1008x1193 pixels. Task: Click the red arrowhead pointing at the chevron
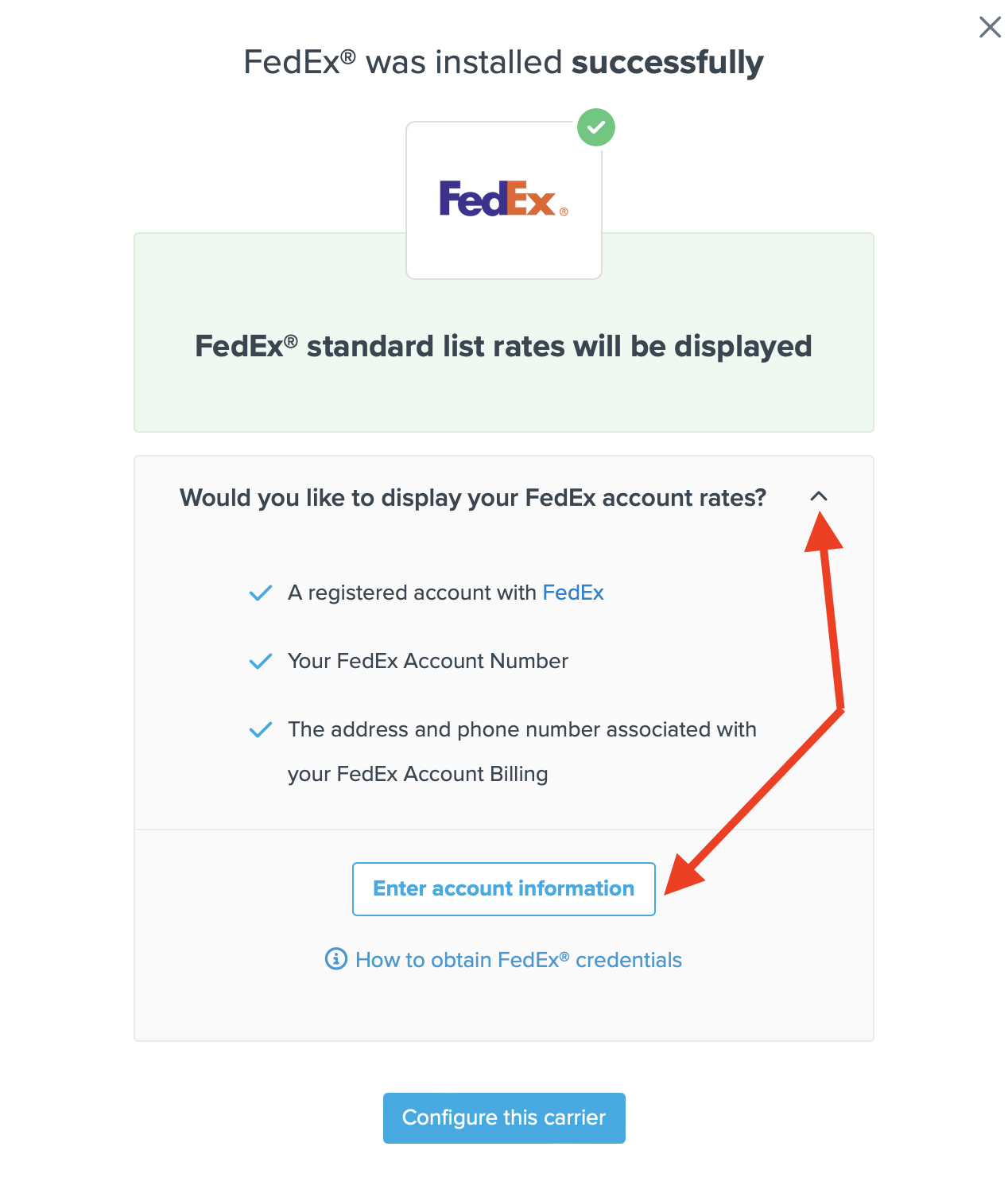coord(824,533)
